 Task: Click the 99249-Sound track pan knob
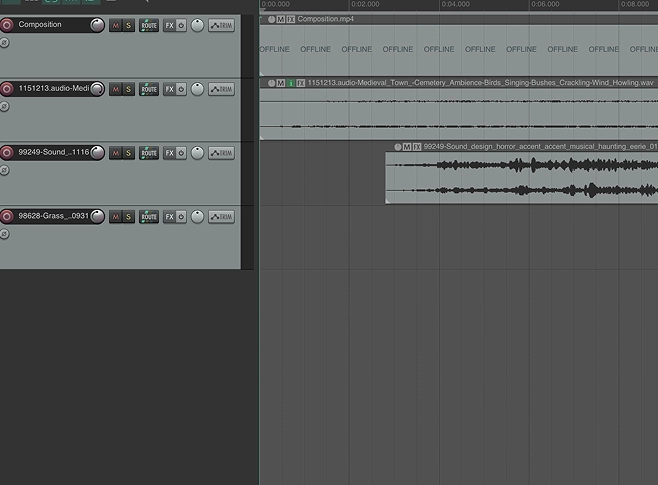197,153
